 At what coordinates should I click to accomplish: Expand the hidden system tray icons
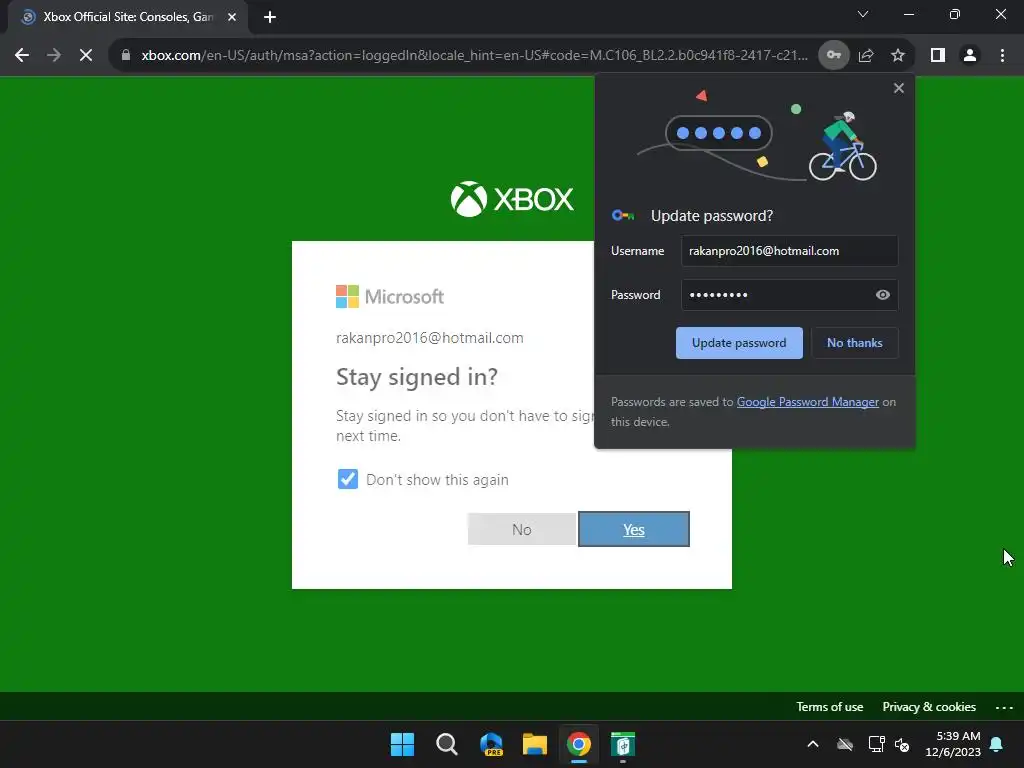point(813,744)
